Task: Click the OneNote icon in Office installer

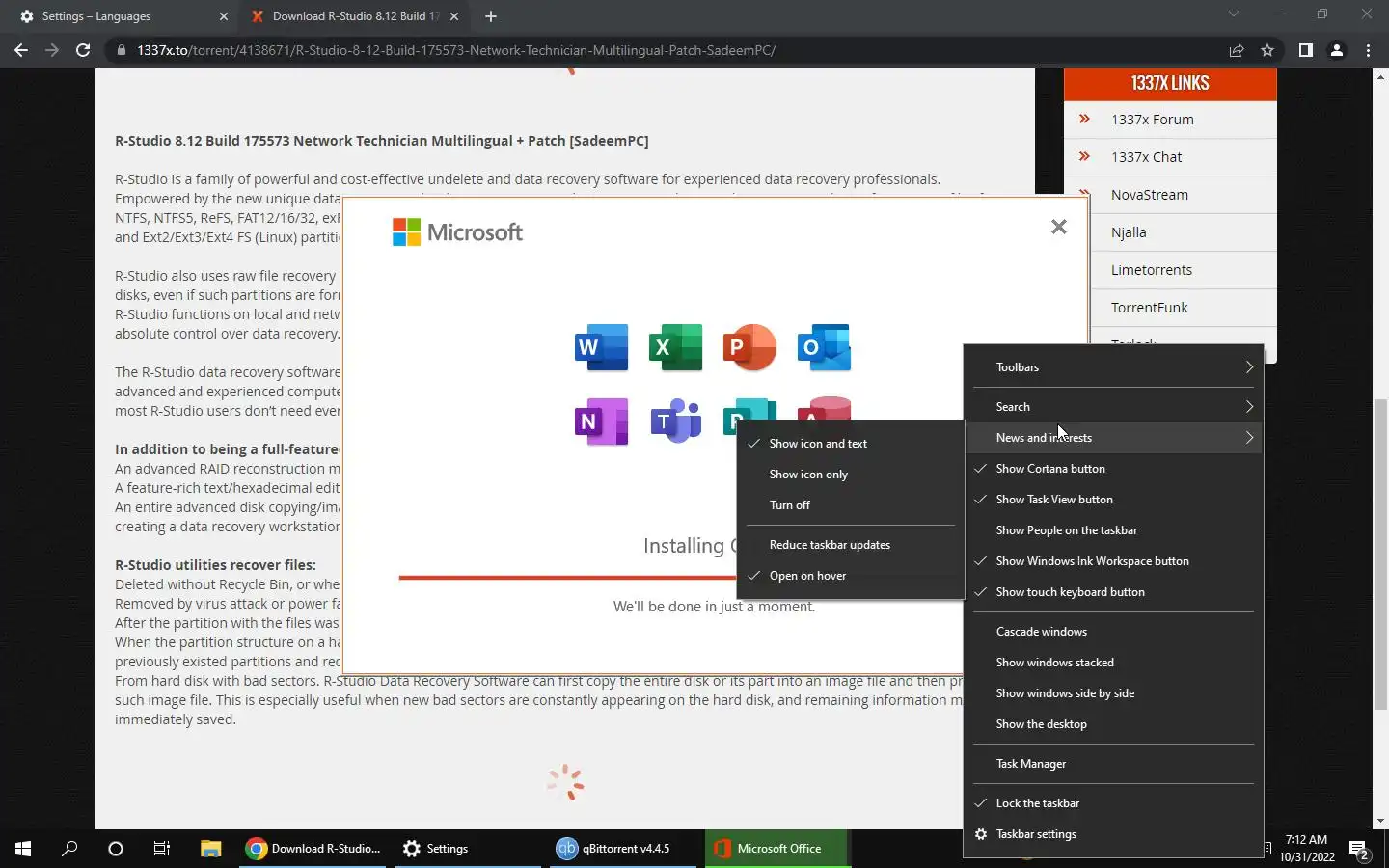Action: click(601, 421)
